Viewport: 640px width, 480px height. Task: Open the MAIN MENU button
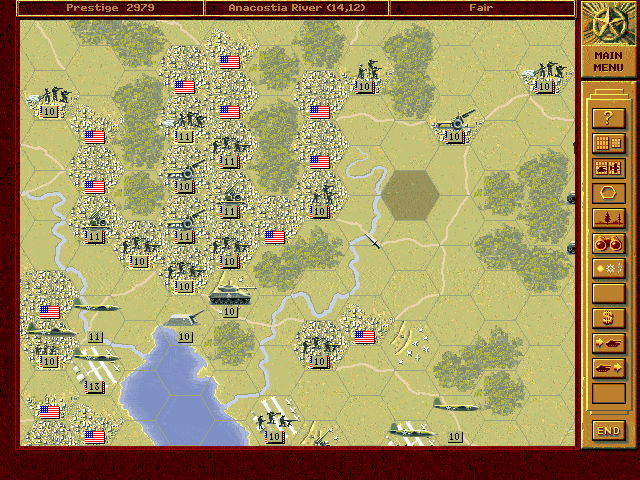(608, 62)
